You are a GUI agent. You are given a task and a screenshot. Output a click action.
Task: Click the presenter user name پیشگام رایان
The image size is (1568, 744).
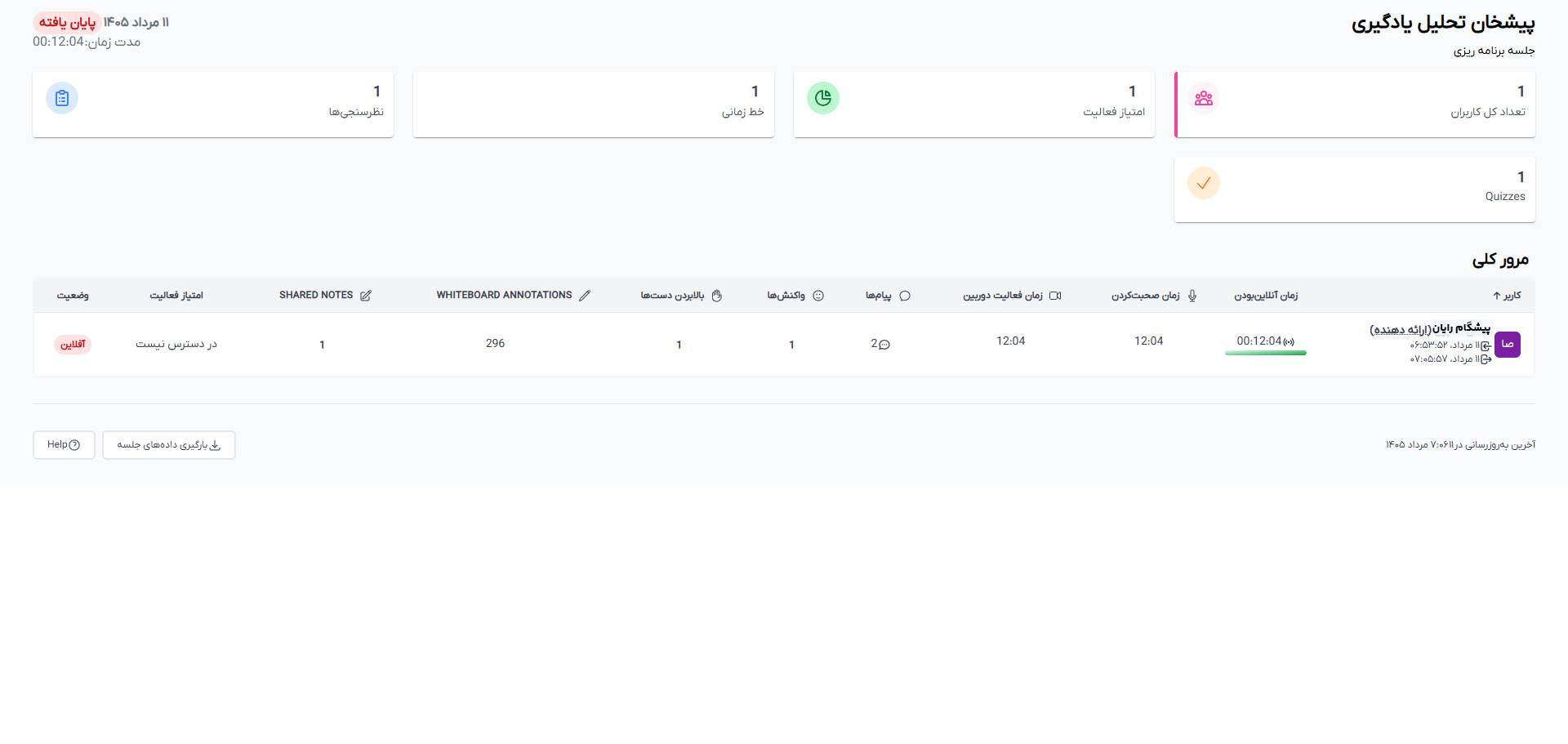[1462, 328]
